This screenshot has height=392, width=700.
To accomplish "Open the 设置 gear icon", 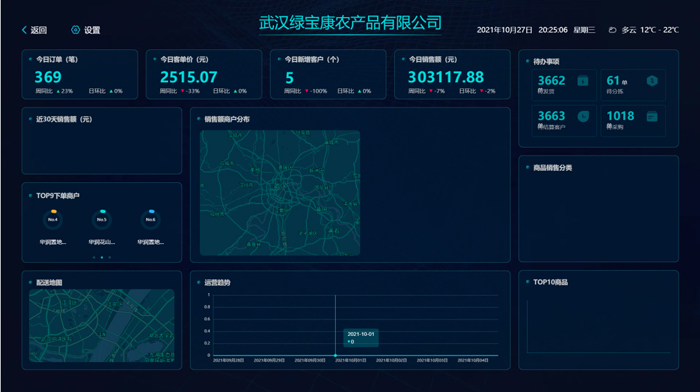I will [x=75, y=29].
